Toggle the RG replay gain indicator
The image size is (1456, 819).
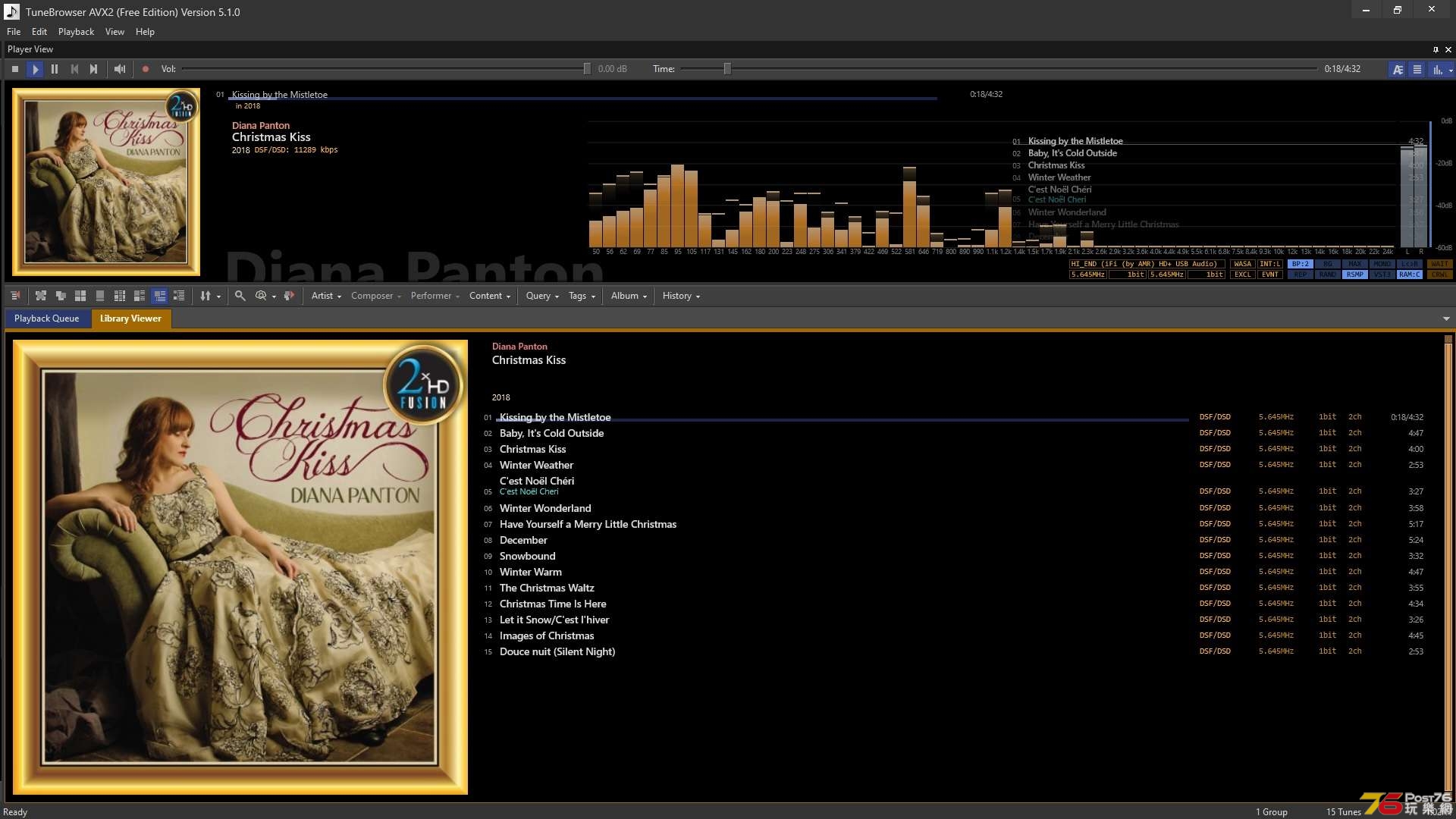(1328, 264)
